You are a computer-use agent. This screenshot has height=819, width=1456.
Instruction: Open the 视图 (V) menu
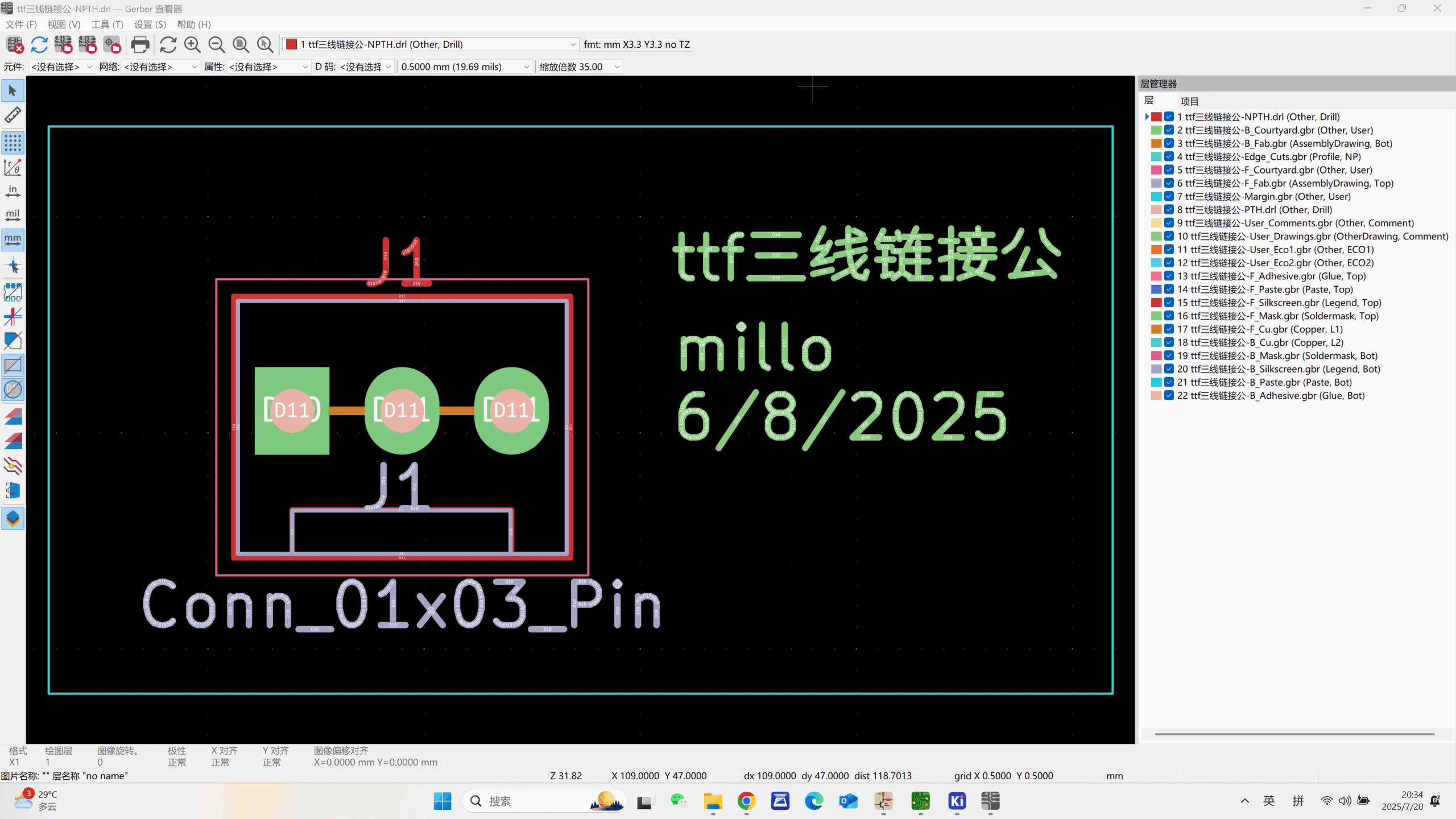(64, 24)
